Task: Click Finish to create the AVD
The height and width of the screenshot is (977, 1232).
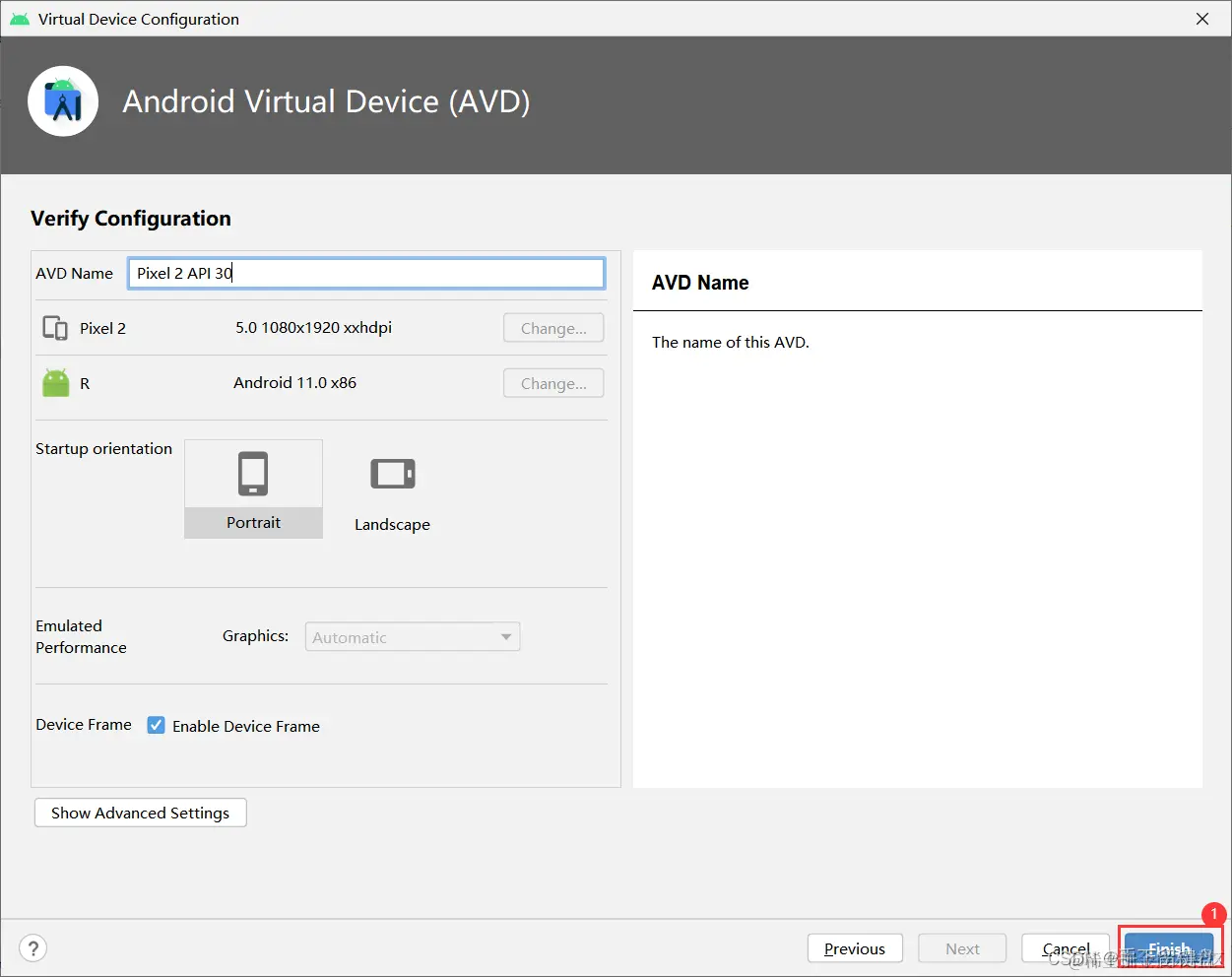Action: [x=1169, y=948]
